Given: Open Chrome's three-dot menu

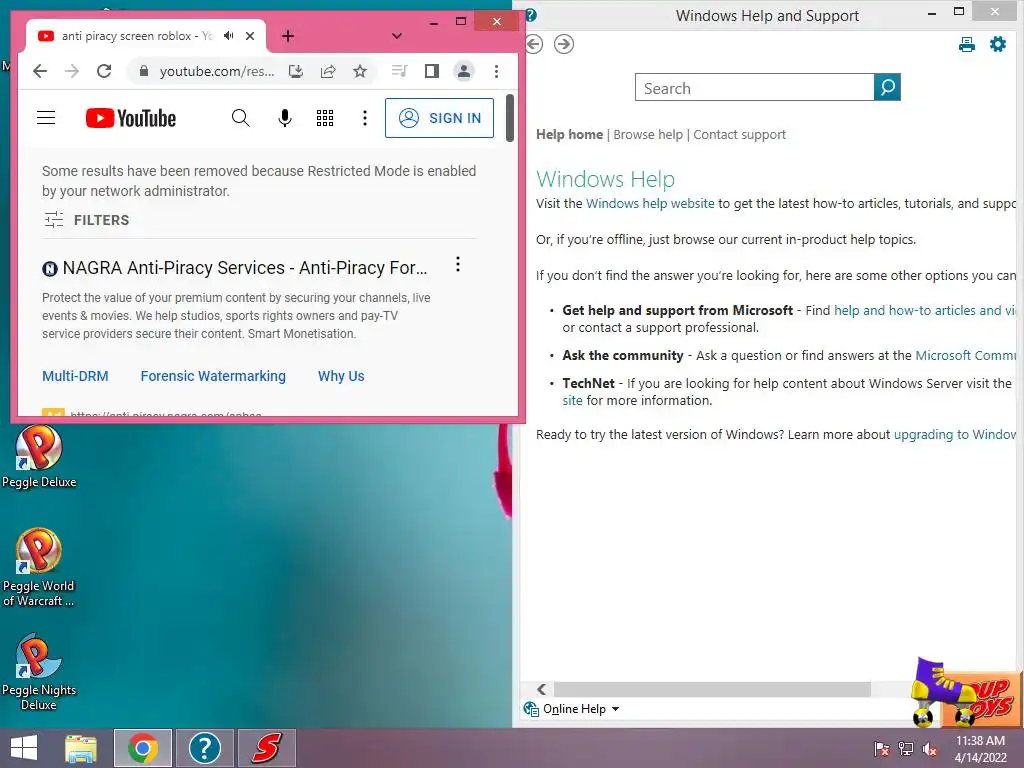Looking at the screenshot, I should 496,71.
